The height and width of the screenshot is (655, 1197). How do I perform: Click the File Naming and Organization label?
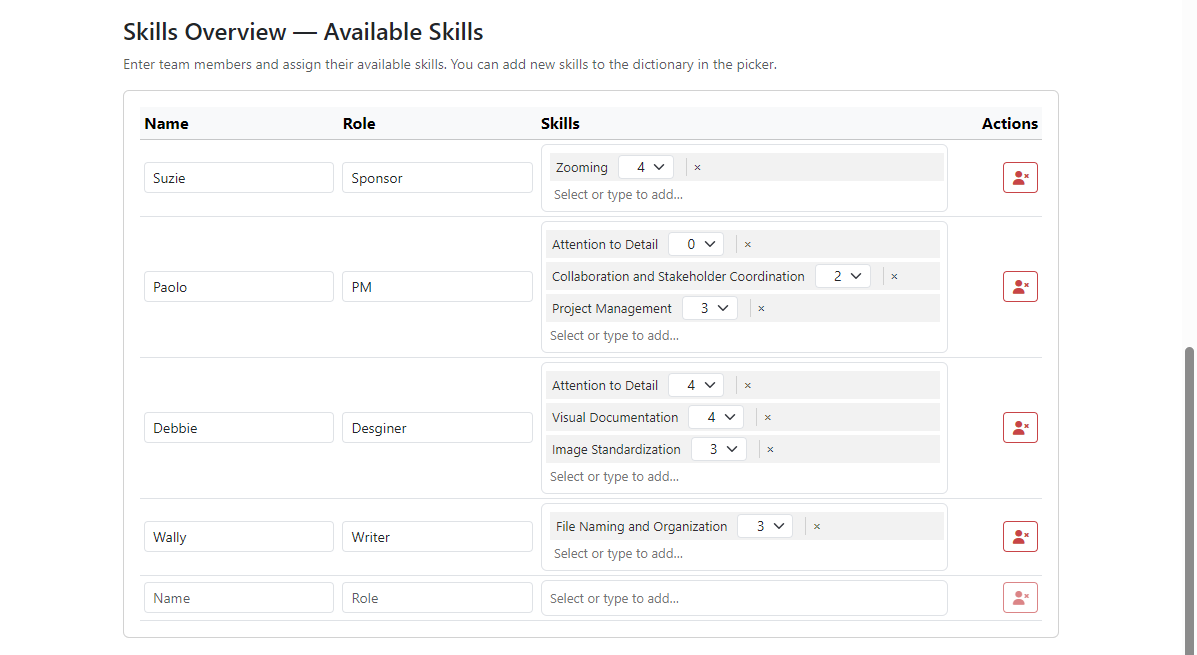[x=641, y=527]
